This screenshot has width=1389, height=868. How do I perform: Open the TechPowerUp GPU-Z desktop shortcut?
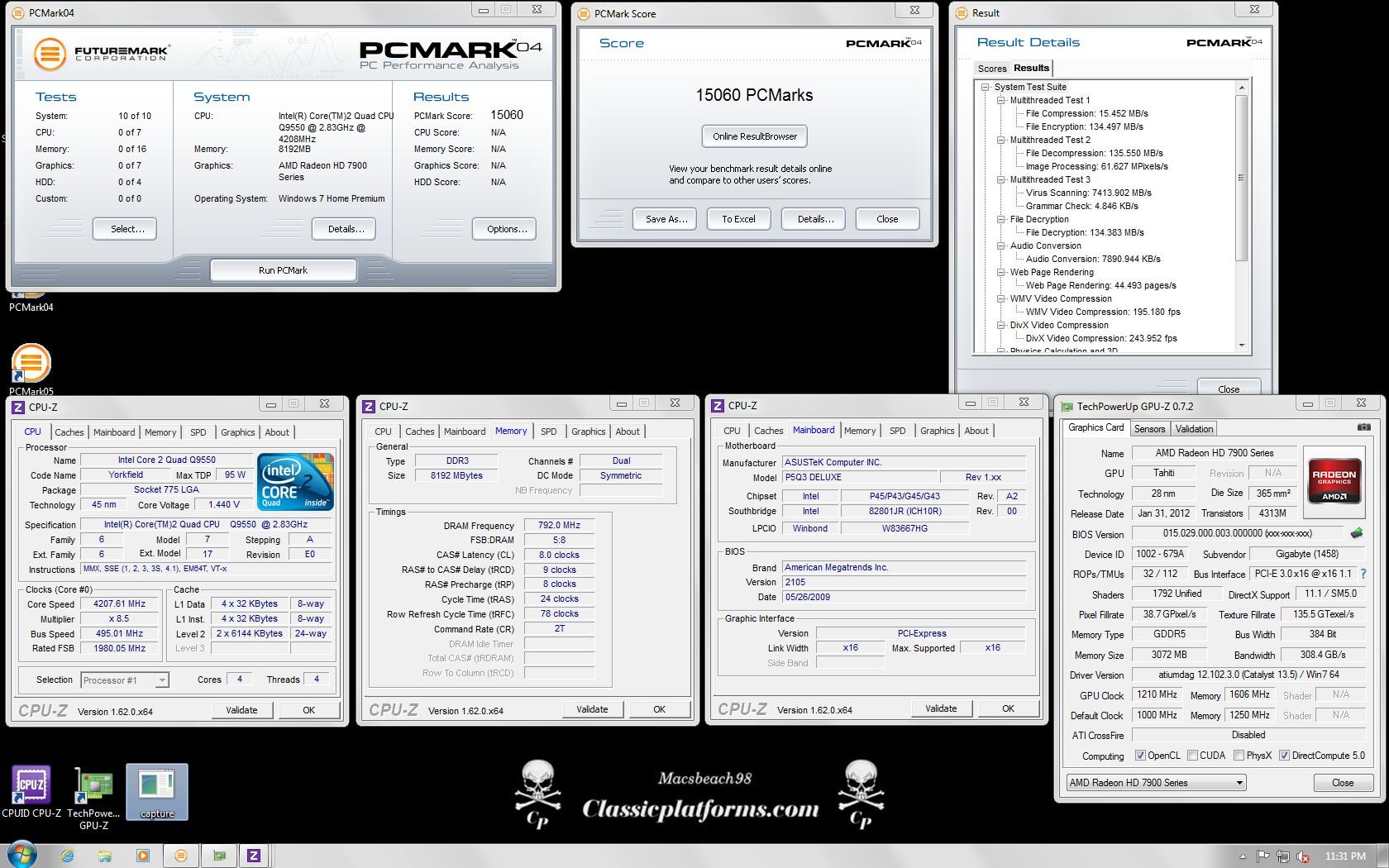pyautogui.click(x=93, y=798)
